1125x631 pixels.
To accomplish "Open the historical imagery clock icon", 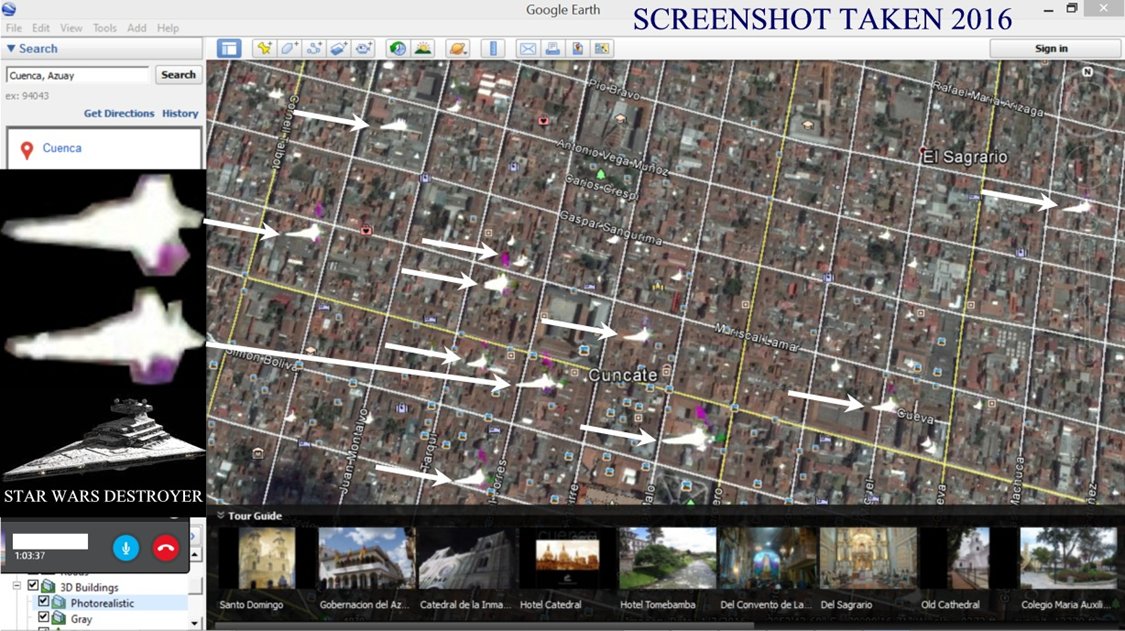I will [398, 48].
